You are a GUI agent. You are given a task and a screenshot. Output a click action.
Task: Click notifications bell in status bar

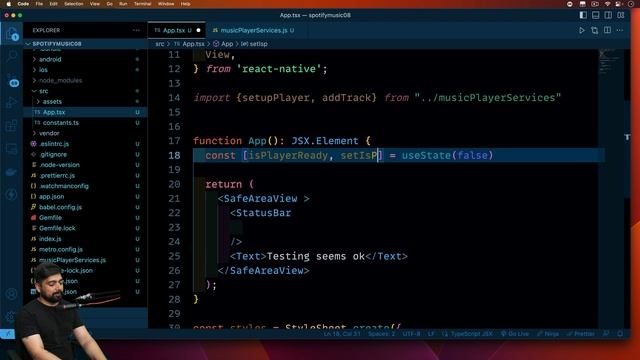tap(620, 334)
